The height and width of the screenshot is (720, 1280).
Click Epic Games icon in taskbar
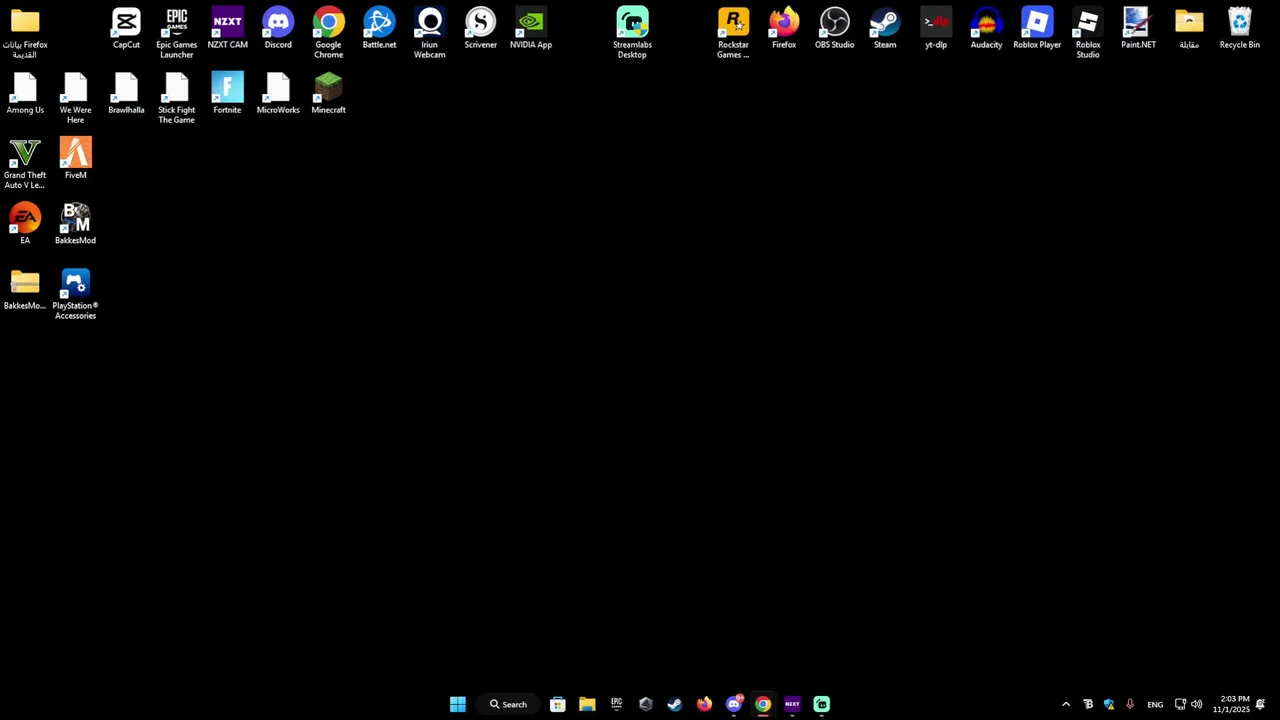pyautogui.click(x=616, y=704)
